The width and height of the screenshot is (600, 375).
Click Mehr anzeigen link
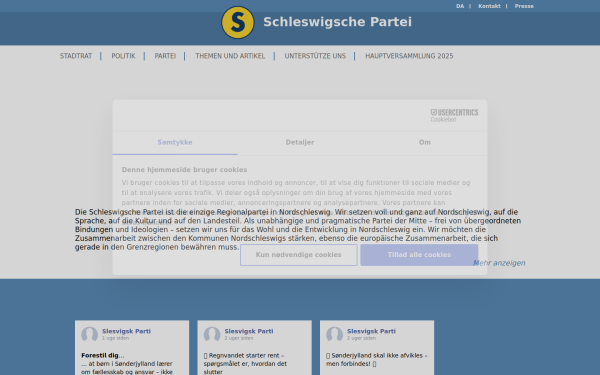[x=499, y=263]
